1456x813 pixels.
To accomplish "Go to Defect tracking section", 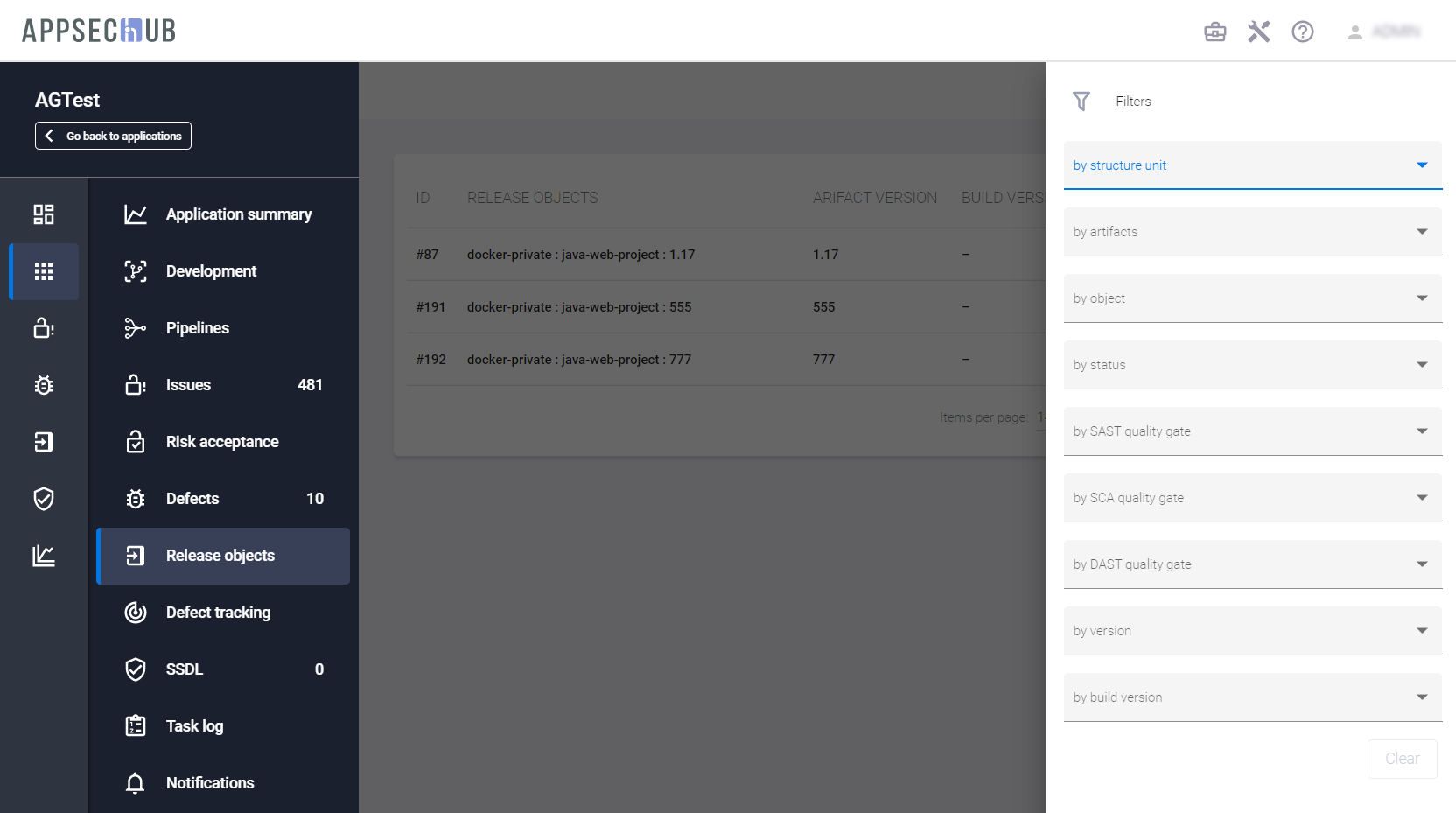I will pyautogui.click(x=218, y=613).
